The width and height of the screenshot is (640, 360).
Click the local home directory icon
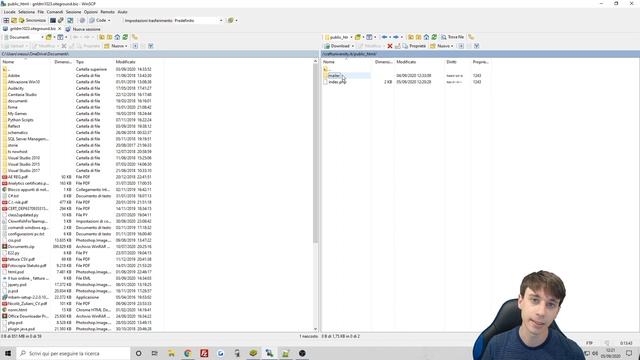click(117, 37)
